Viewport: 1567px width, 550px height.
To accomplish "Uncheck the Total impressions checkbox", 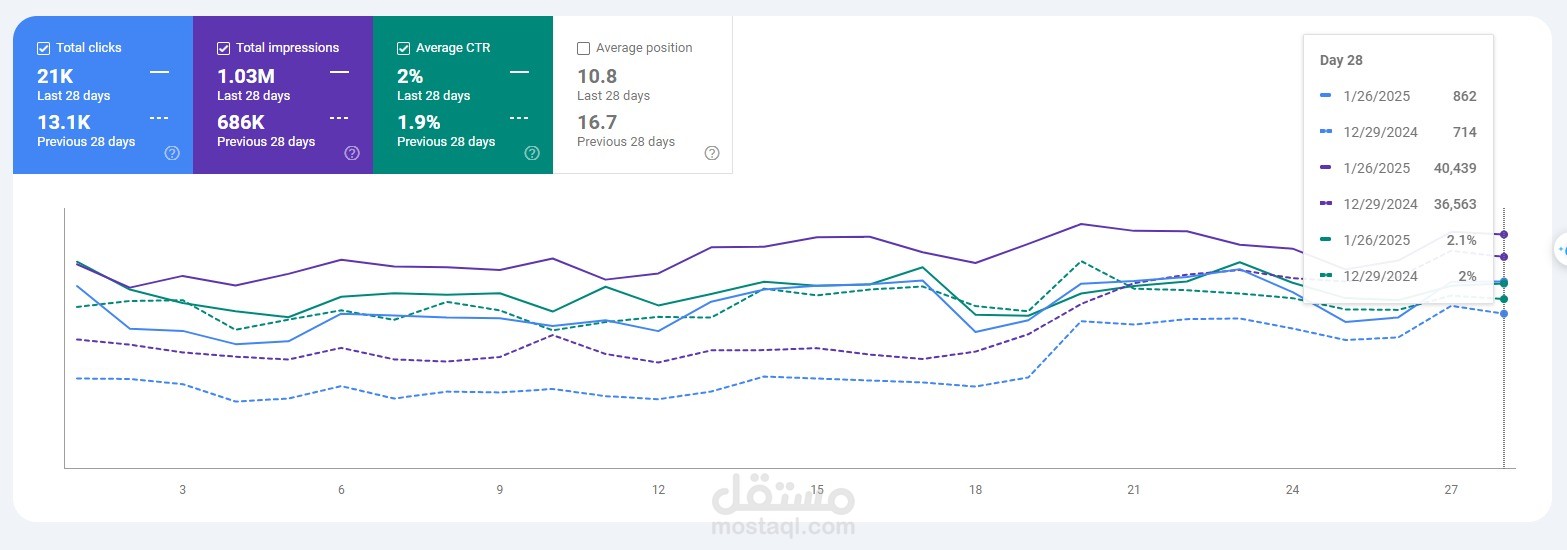I will [223, 48].
